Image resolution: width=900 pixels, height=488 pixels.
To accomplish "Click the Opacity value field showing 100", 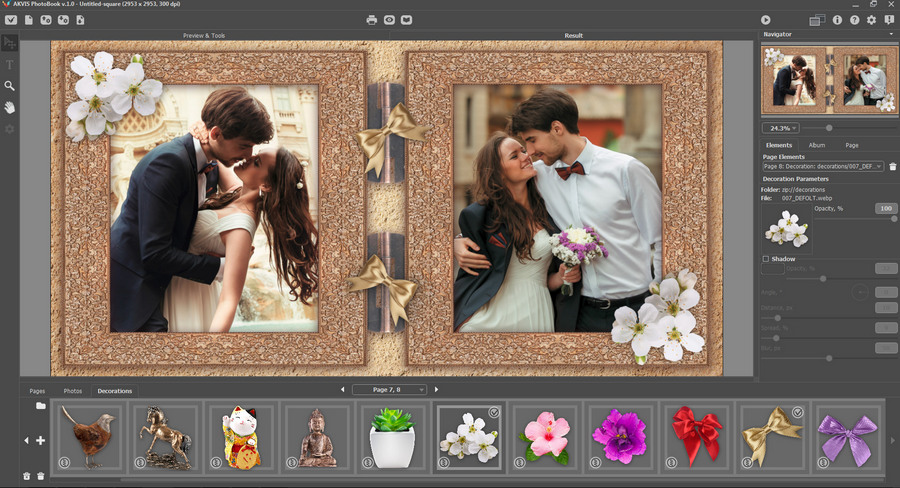I will pos(886,208).
